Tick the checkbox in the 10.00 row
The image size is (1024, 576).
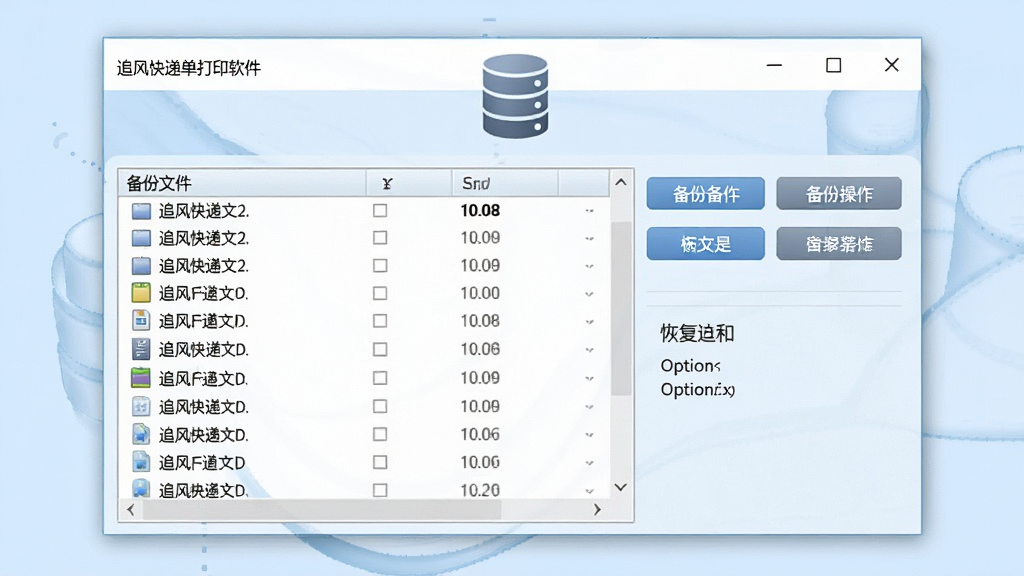[380, 293]
